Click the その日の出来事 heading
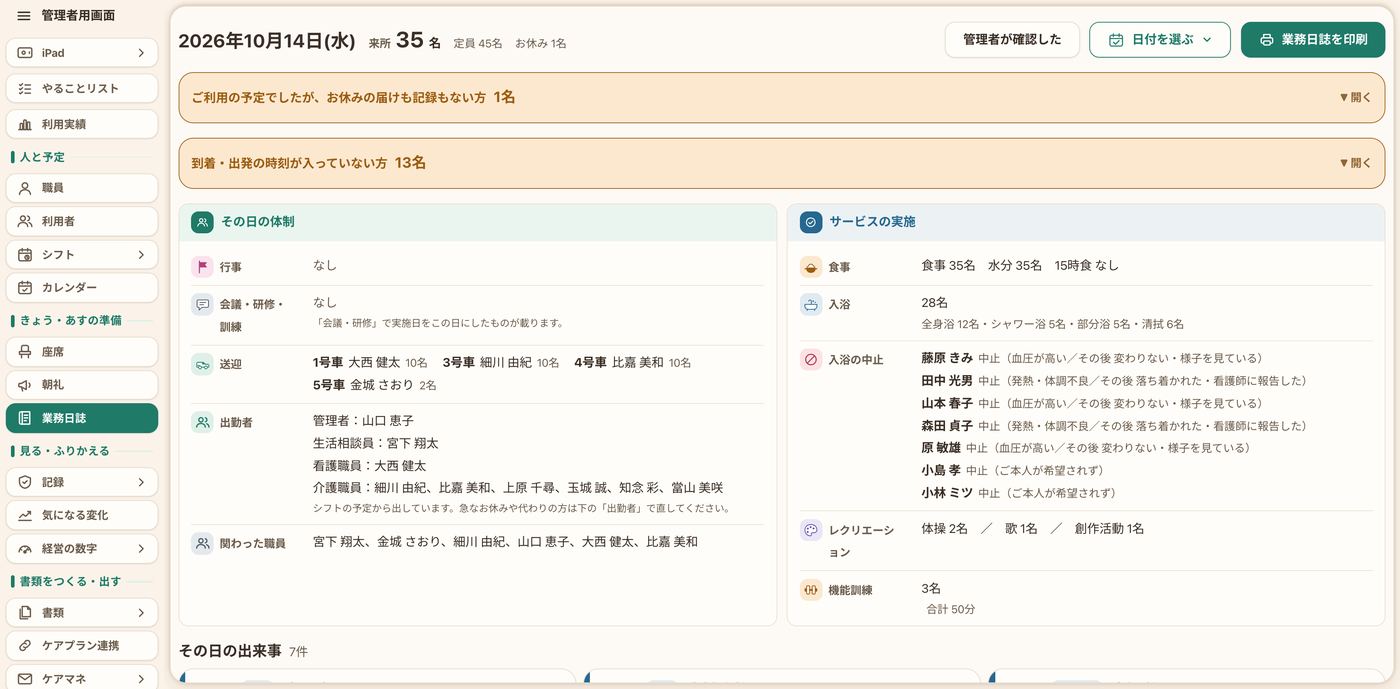 coord(230,651)
